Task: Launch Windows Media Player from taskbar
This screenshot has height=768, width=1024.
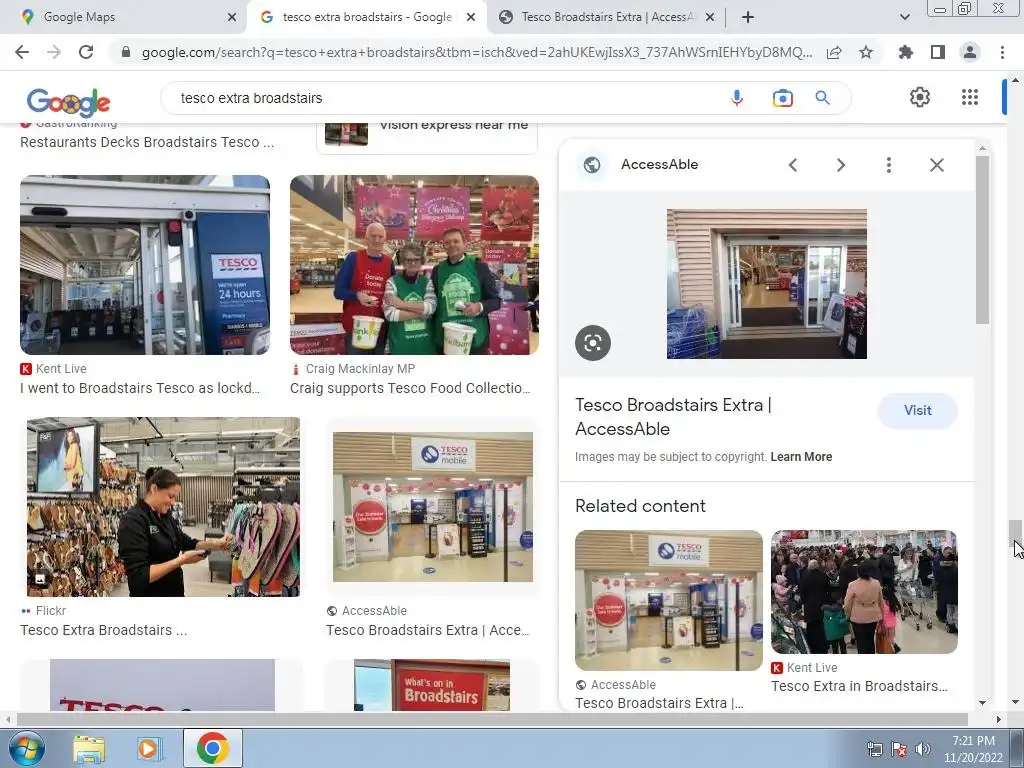Action: (148, 749)
